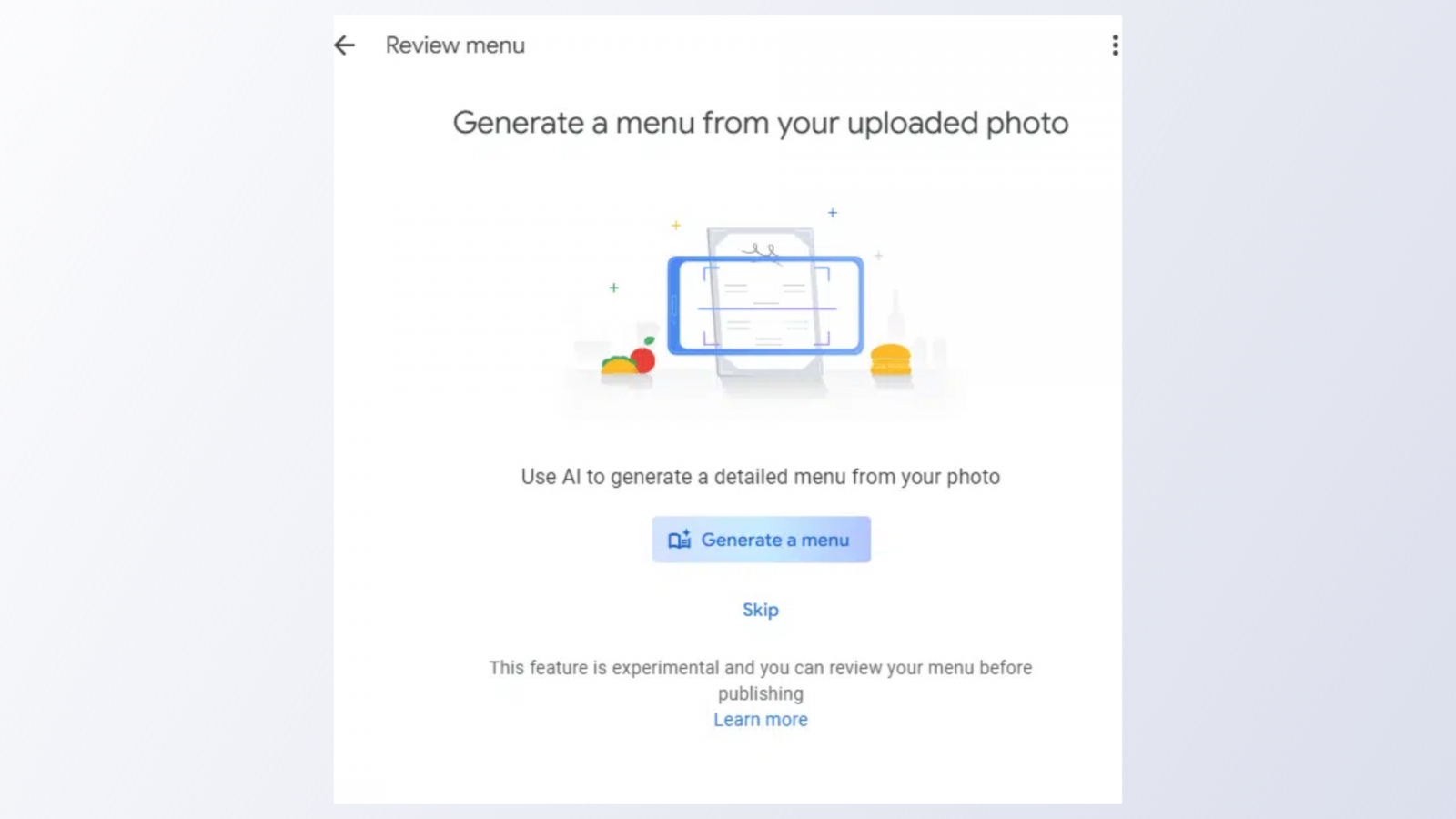Open the Learn more link

[761, 720]
